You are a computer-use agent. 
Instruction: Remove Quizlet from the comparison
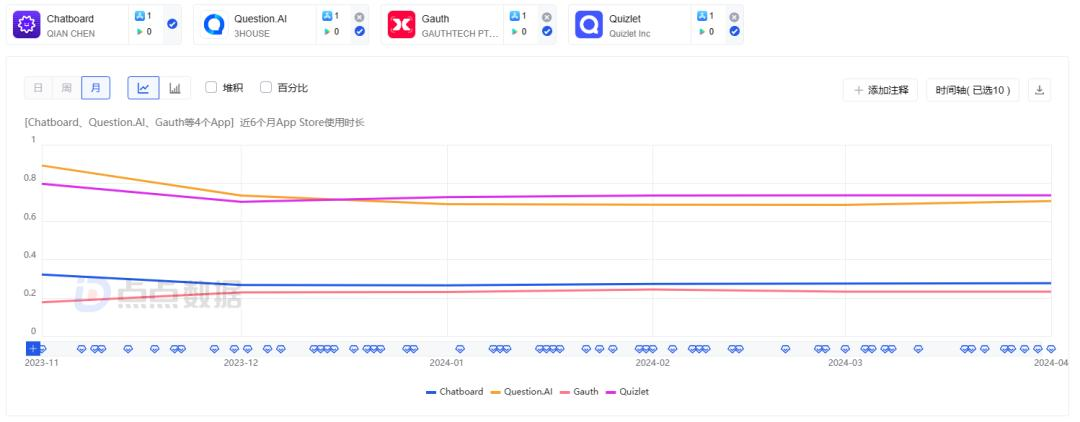[734, 17]
